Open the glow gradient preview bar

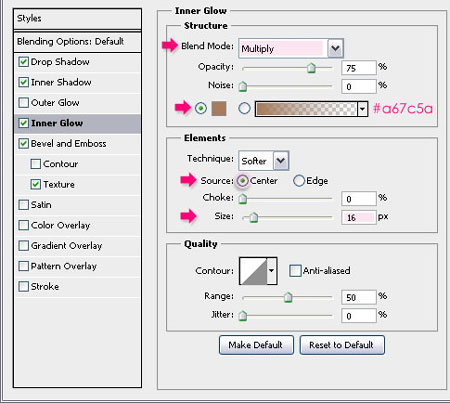pos(306,109)
